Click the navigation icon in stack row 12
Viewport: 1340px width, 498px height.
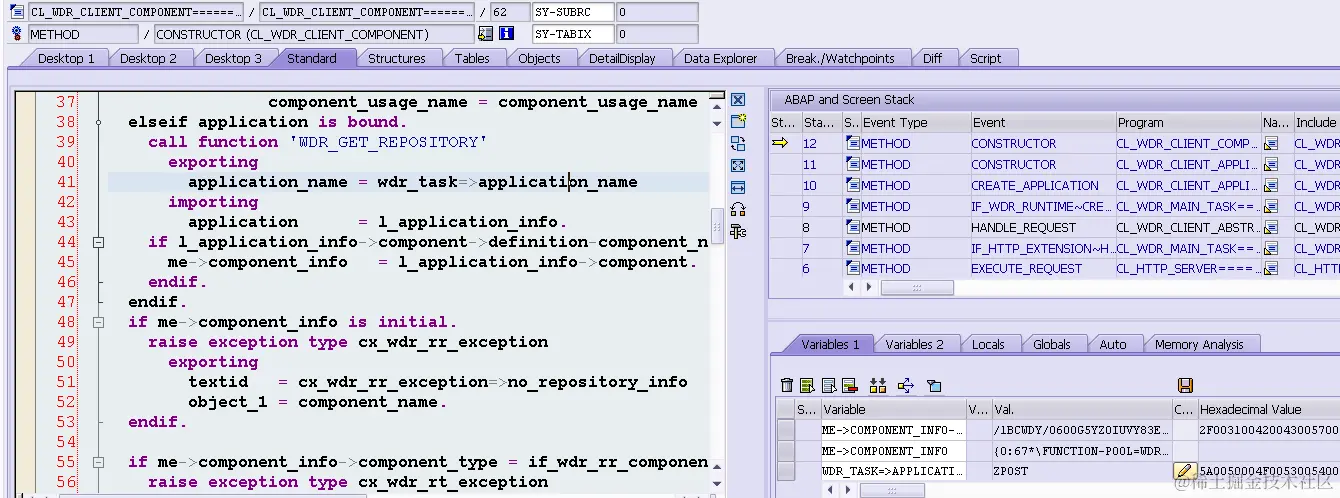[x=1271, y=144]
